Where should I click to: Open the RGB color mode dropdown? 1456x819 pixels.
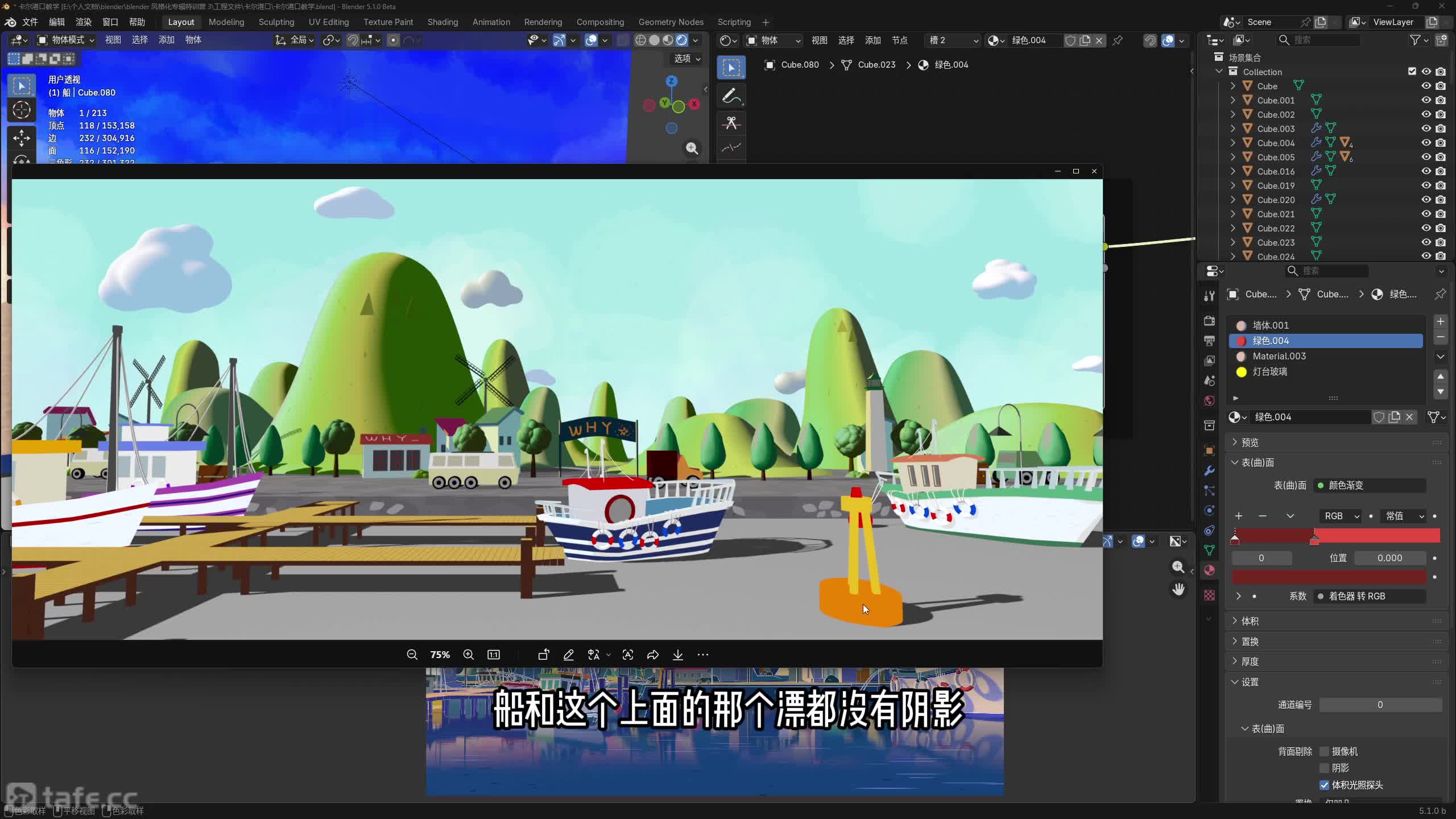pos(1339,516)
